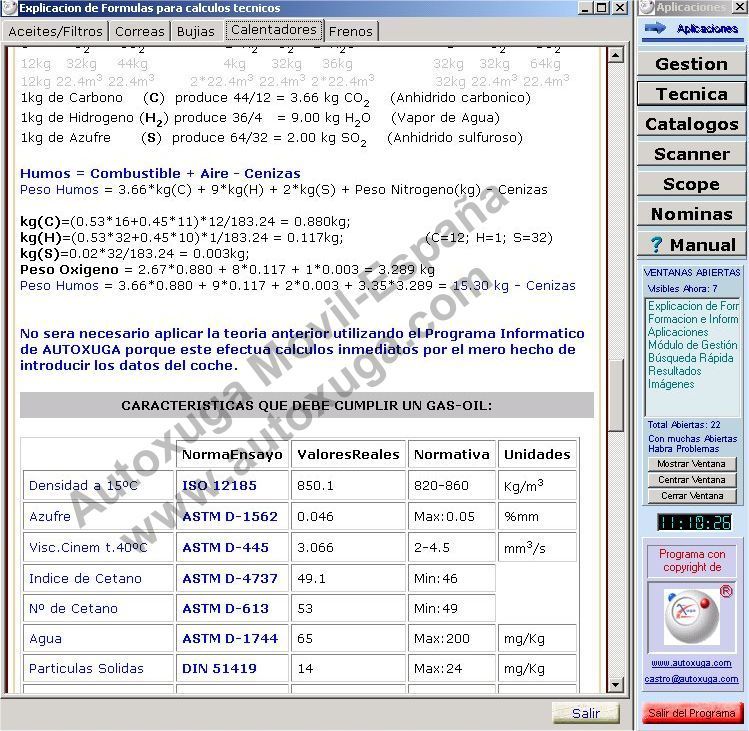Open the Tecnica module button
The image size is (749, 731).
tap(691, 94)
